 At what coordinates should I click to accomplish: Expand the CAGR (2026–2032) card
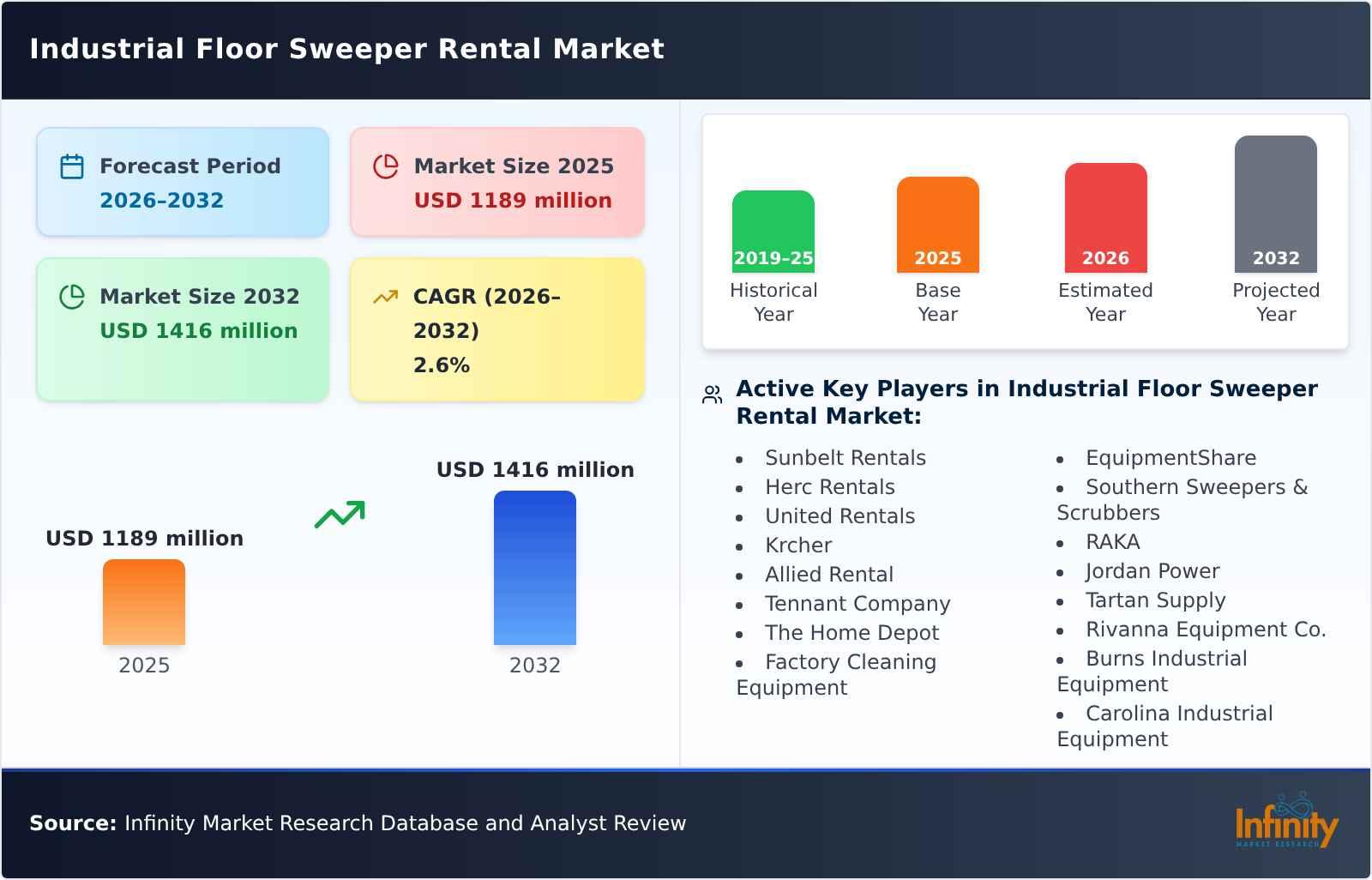pyautogui.click(x=496, y=328)
